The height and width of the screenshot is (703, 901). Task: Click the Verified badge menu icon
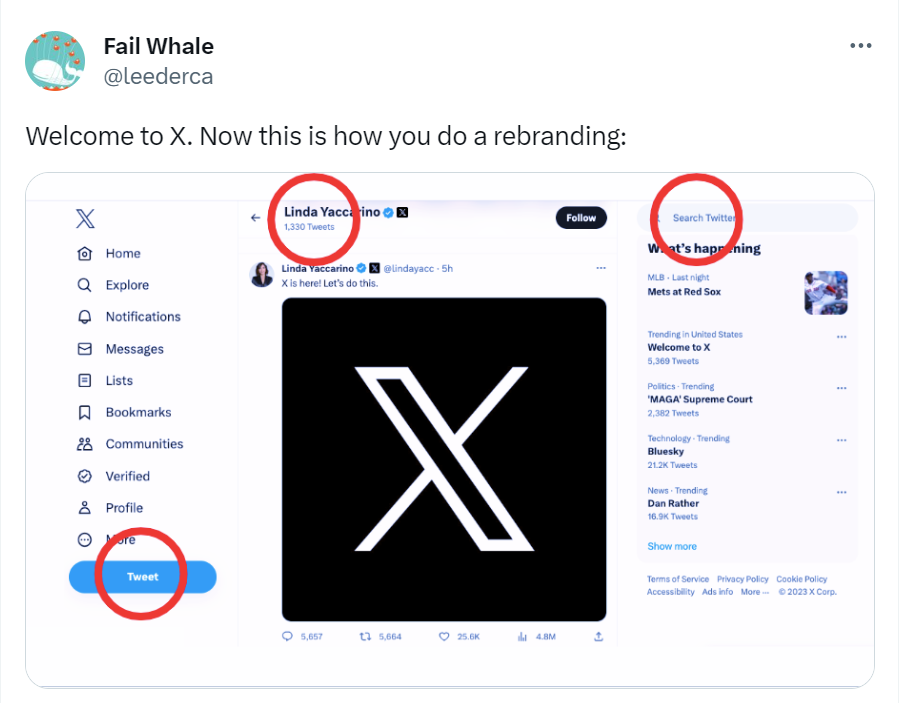pyautogui.click(x=84, y=476)
